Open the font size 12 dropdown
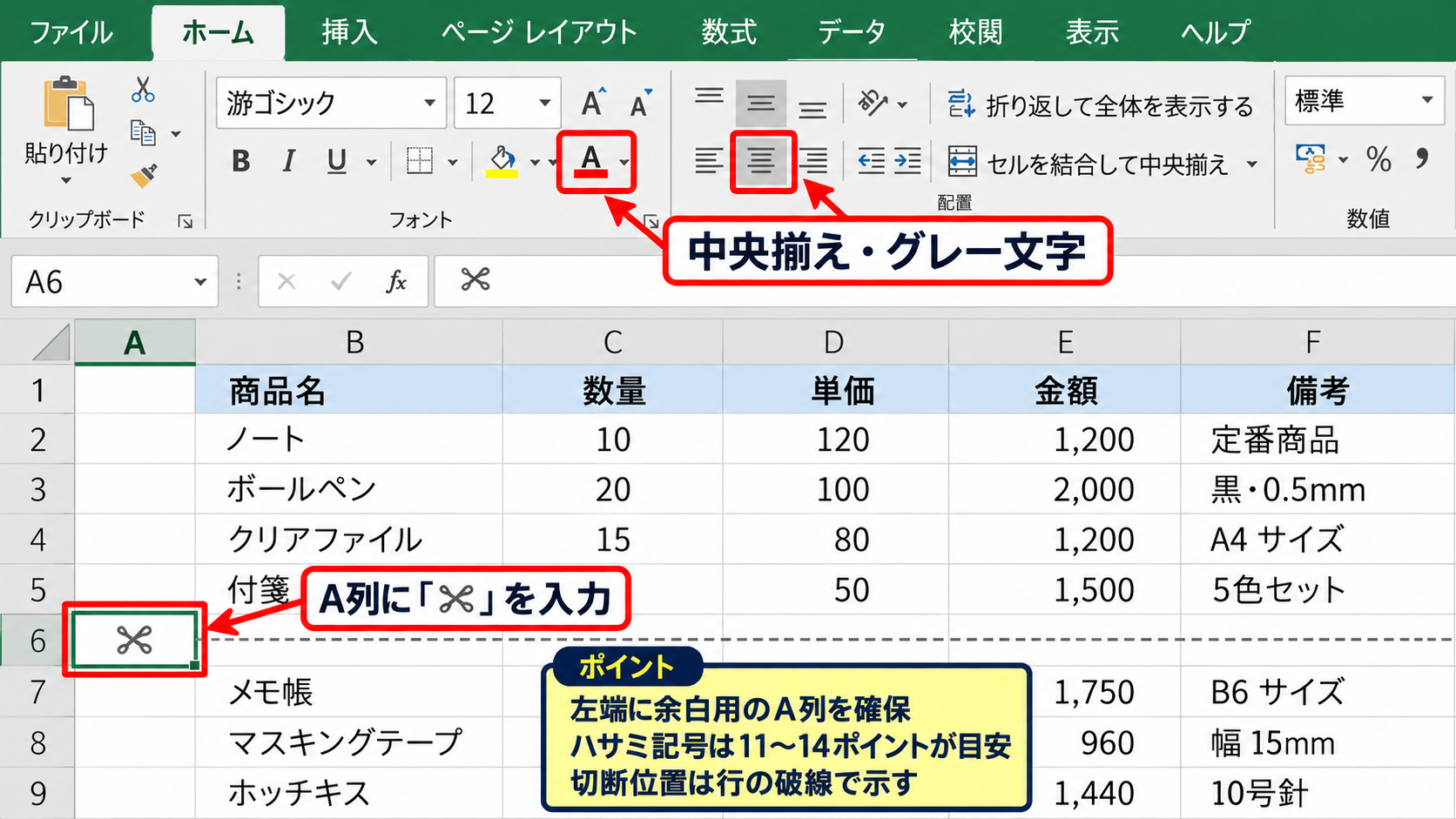Screen dimensions: 1456x819 (544, 103)
